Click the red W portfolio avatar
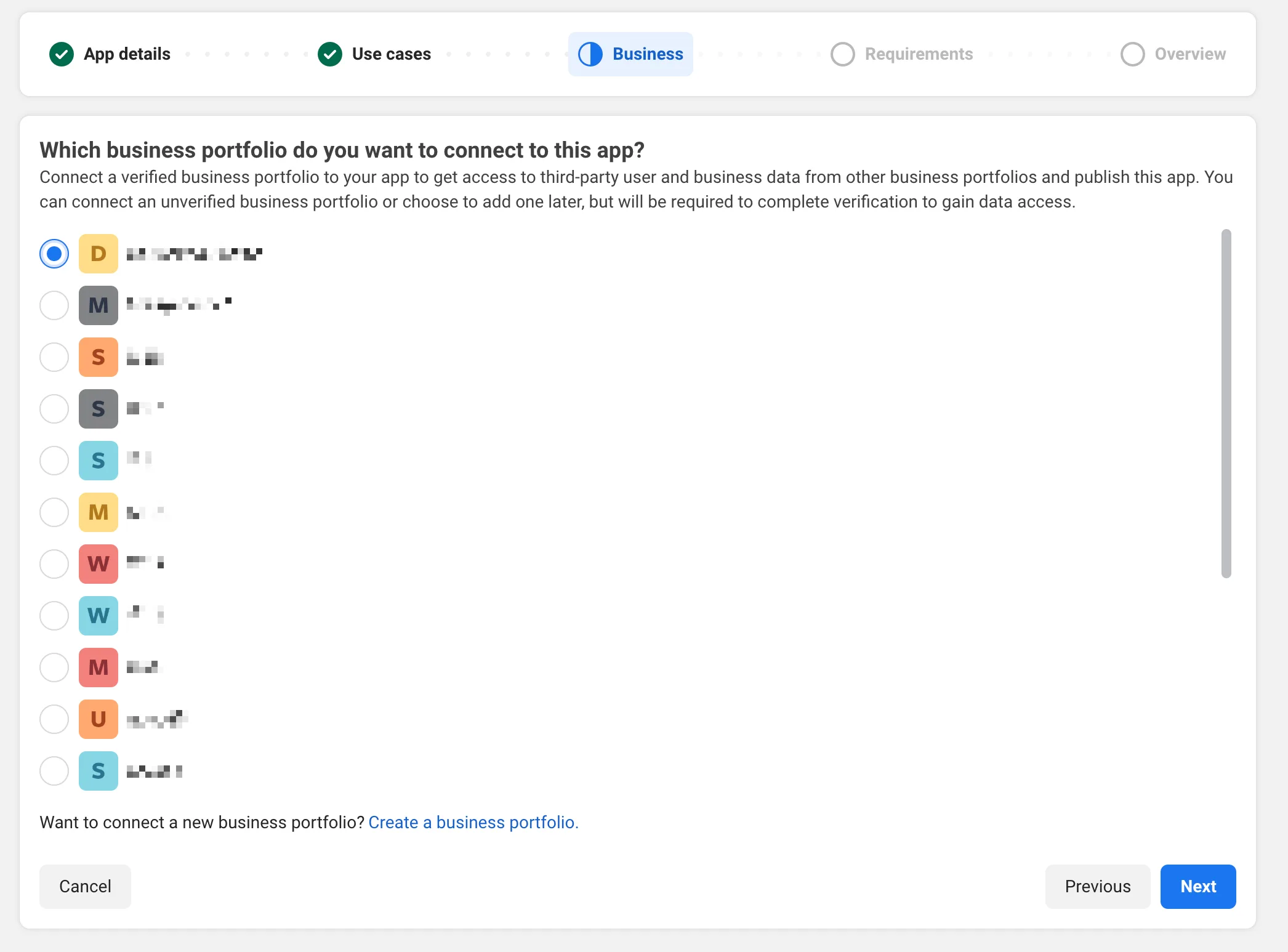The image size is (1288, 952). tap(99, 564)
